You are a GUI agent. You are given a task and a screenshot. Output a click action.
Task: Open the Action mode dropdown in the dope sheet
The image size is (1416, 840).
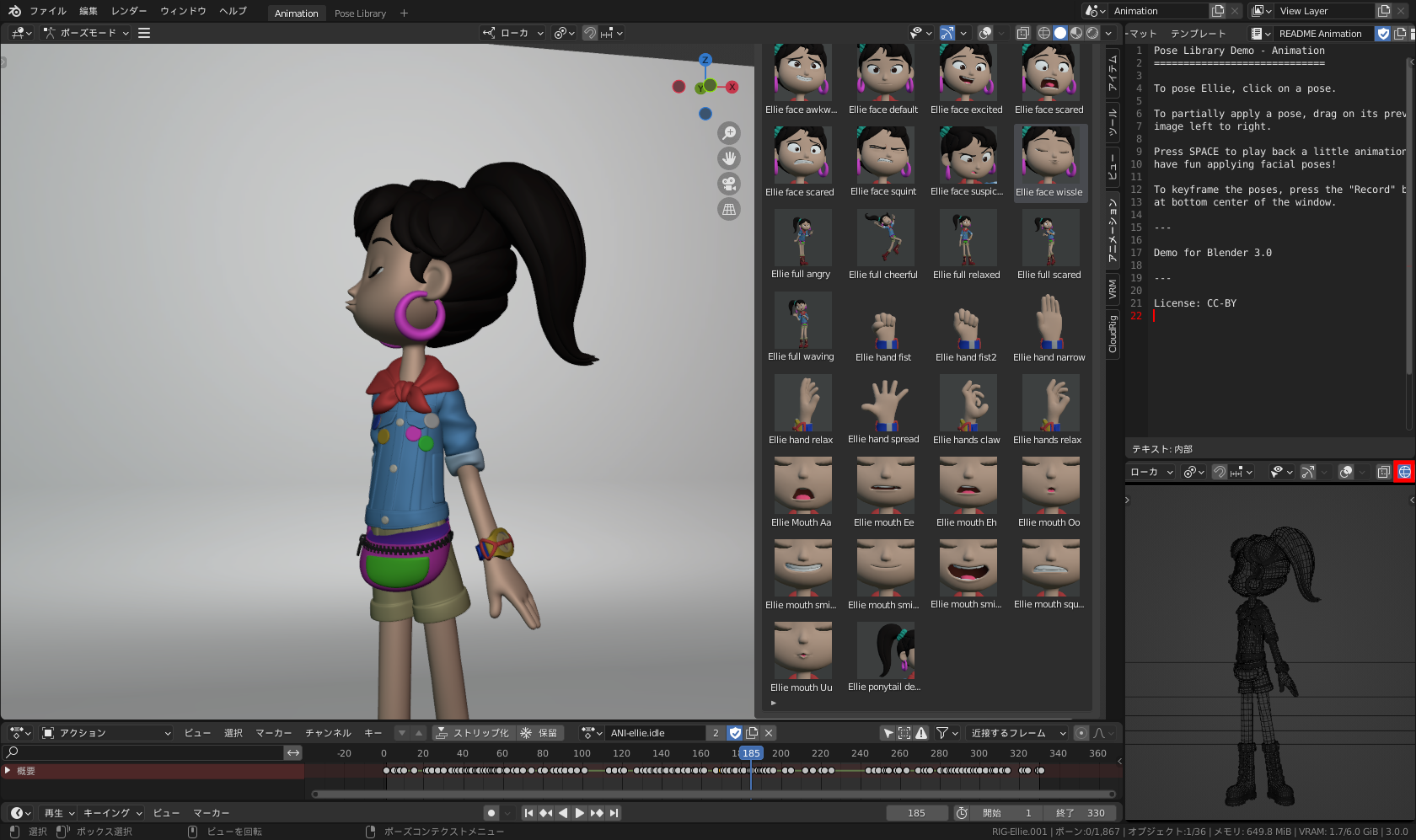106,733
